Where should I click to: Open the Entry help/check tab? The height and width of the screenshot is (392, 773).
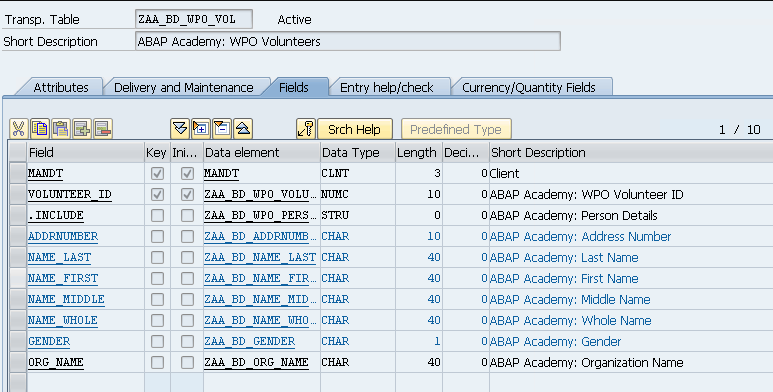[x=387, y=87]
